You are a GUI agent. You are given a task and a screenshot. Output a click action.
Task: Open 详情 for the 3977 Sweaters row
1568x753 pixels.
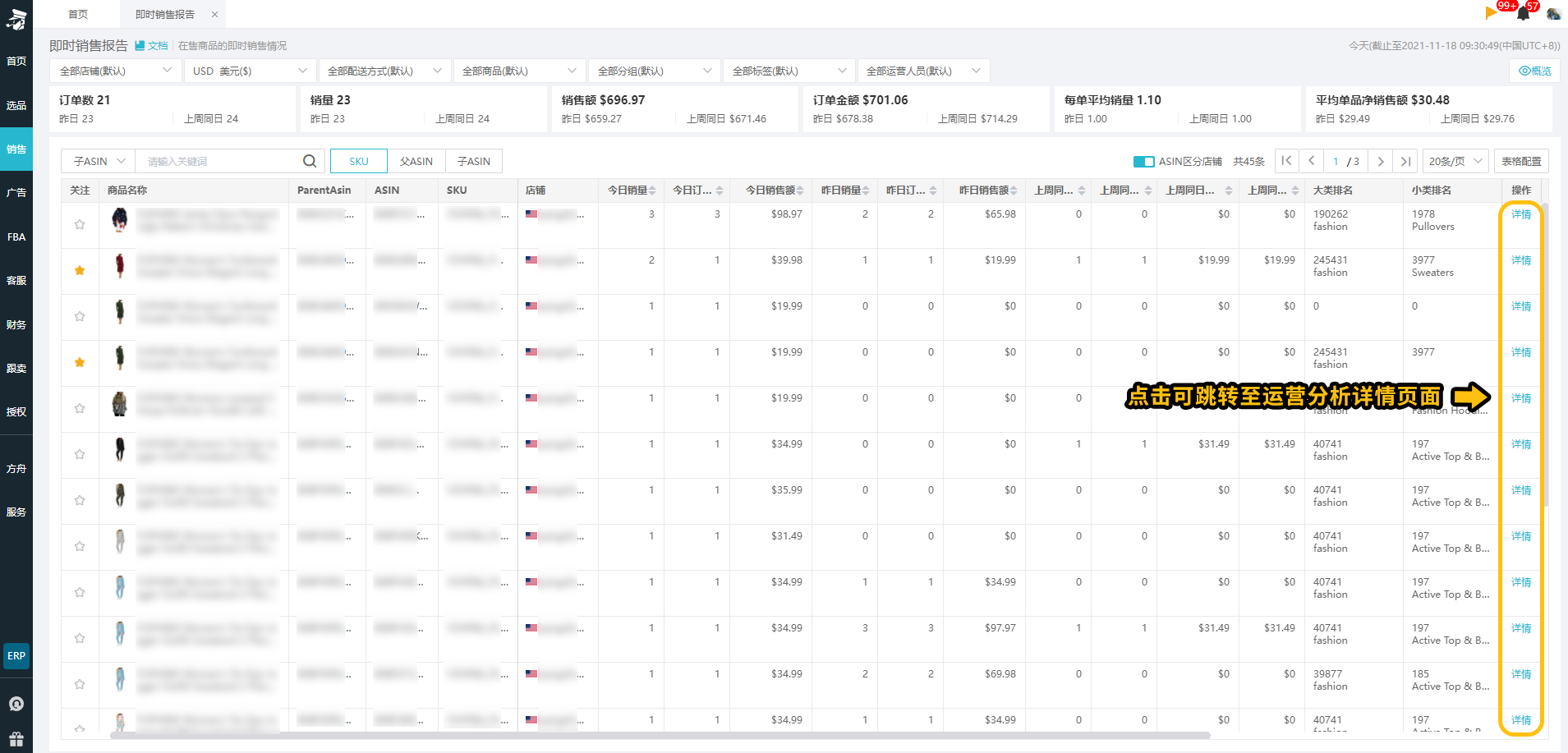[1521, 260]
